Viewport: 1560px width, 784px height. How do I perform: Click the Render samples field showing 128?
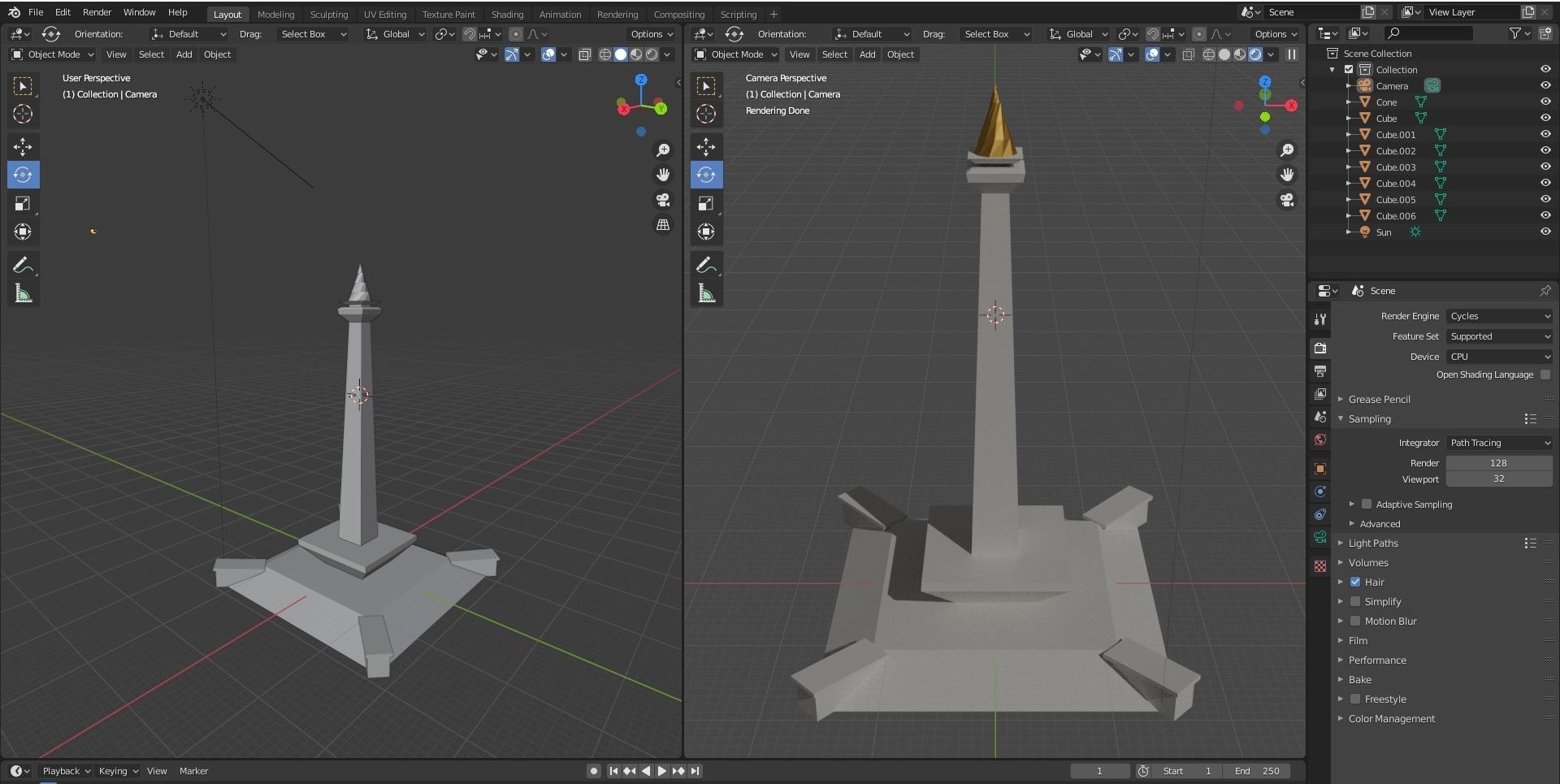tap(1498, 462)
